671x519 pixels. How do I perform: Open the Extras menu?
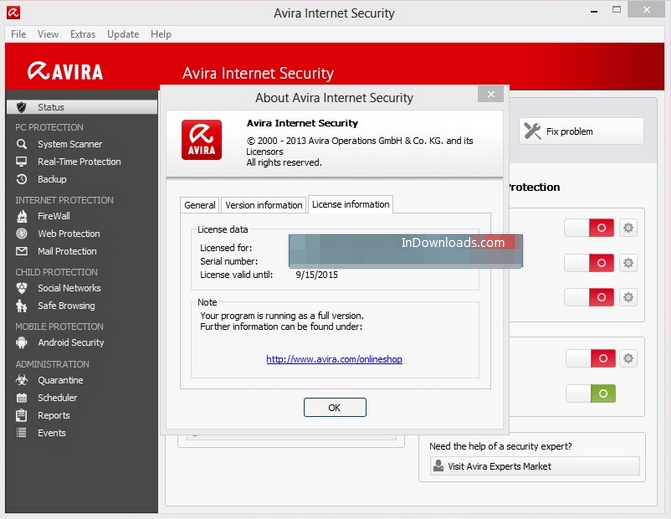[83, 34]
